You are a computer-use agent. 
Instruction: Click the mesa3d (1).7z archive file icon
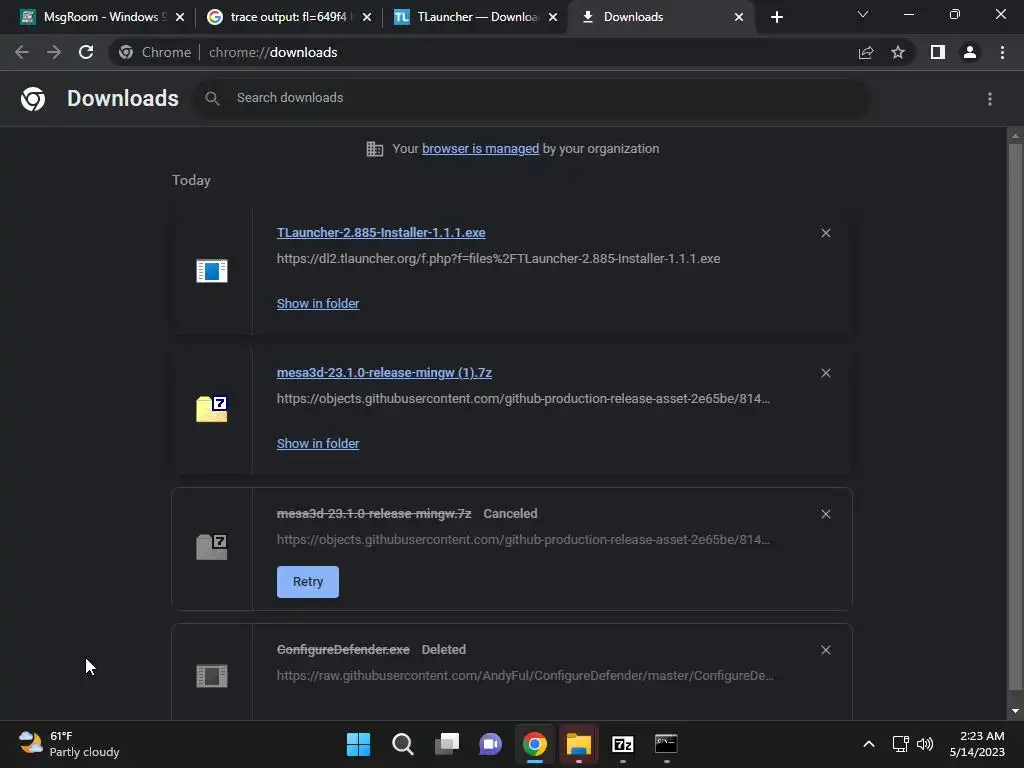[212, 409]
